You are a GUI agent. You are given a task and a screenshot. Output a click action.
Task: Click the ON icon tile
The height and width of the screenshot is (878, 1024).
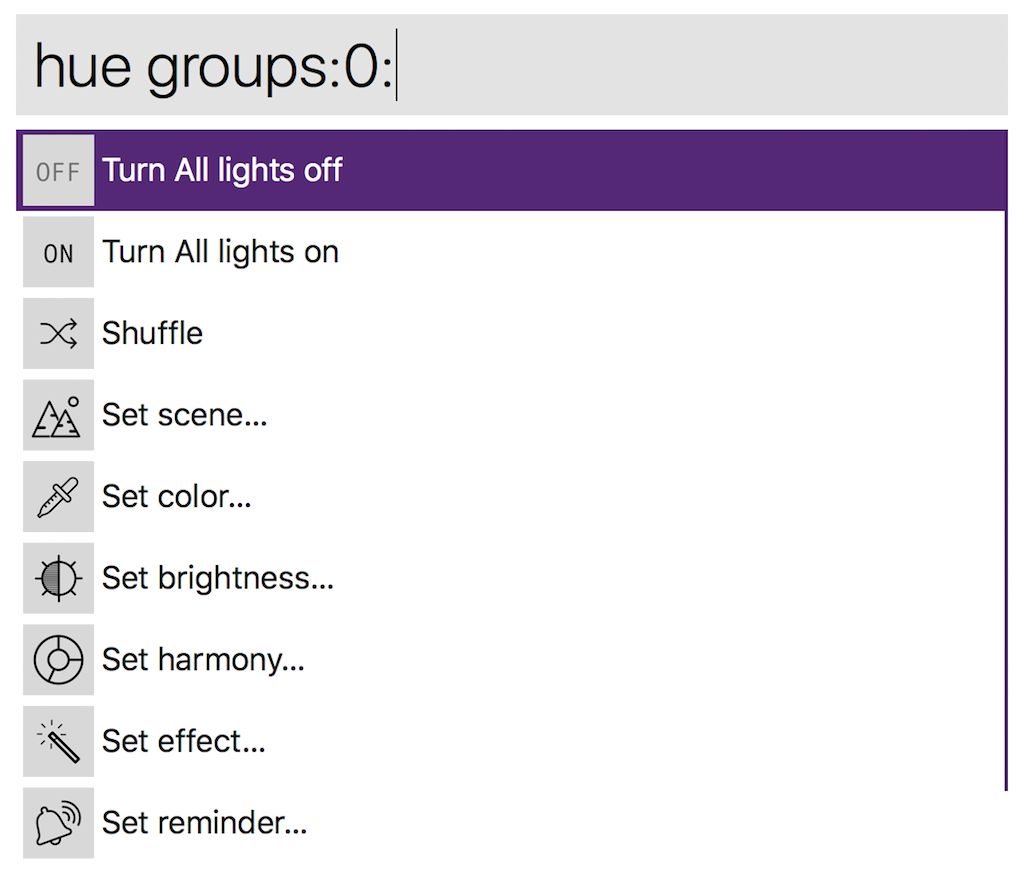pos(58,252)
